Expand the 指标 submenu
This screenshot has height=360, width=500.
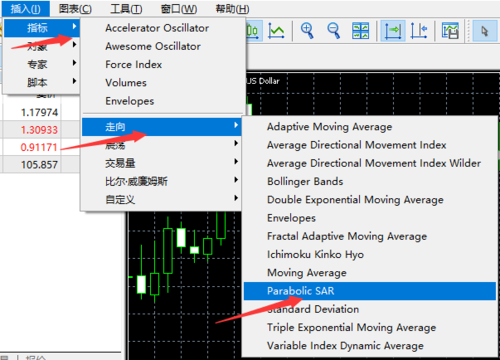(42, 28)
